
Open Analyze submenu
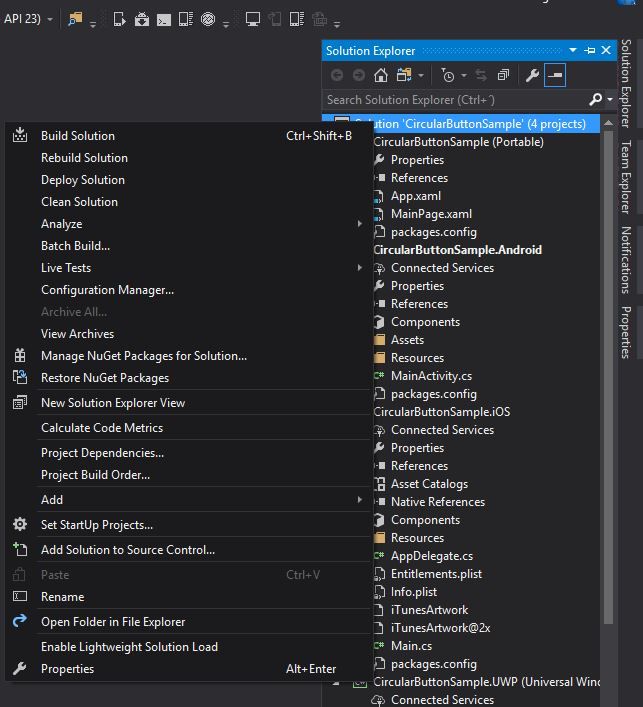click(x=188, y=224)
